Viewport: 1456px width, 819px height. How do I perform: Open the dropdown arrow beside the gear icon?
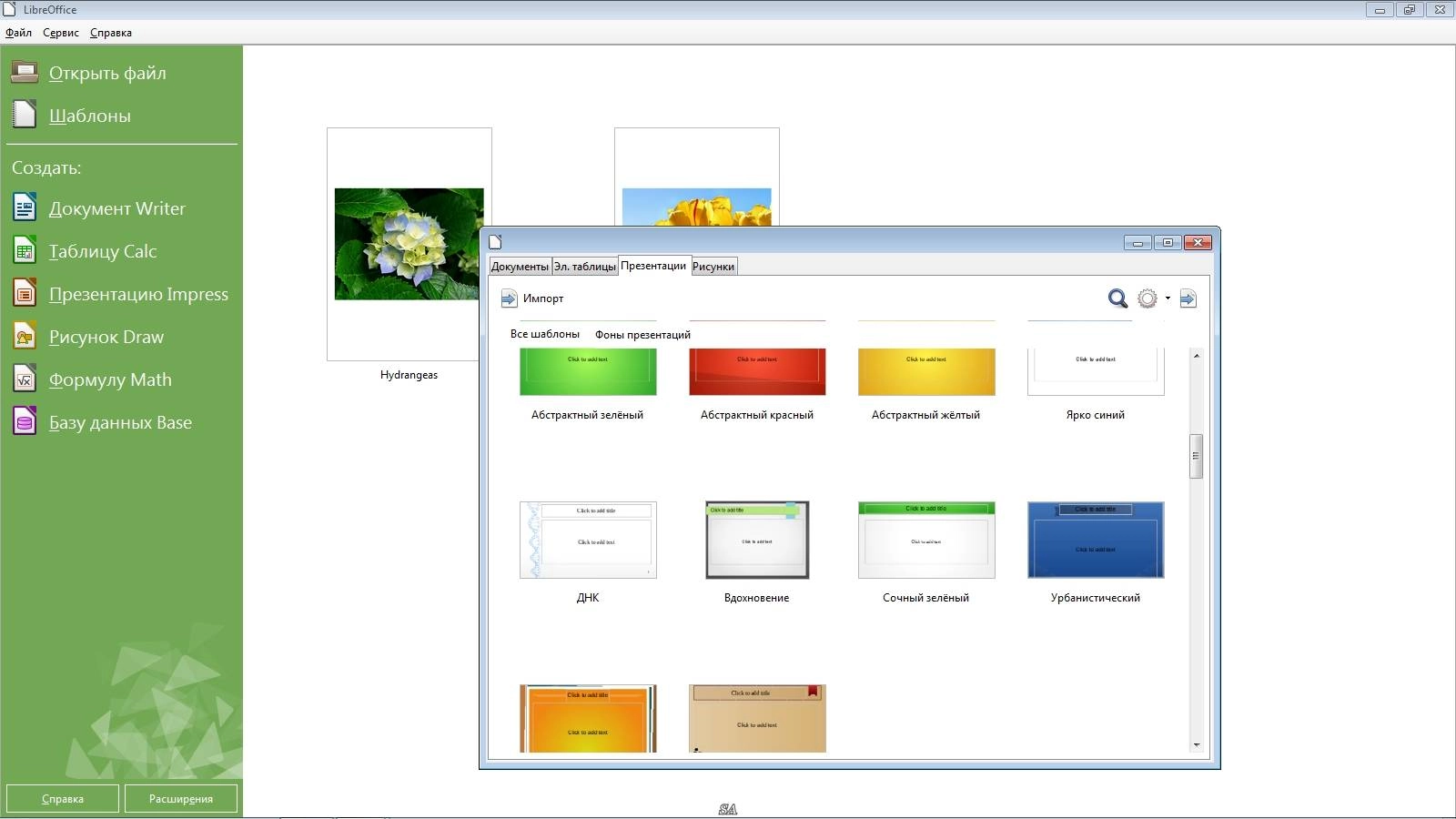tap(1168, 298)
